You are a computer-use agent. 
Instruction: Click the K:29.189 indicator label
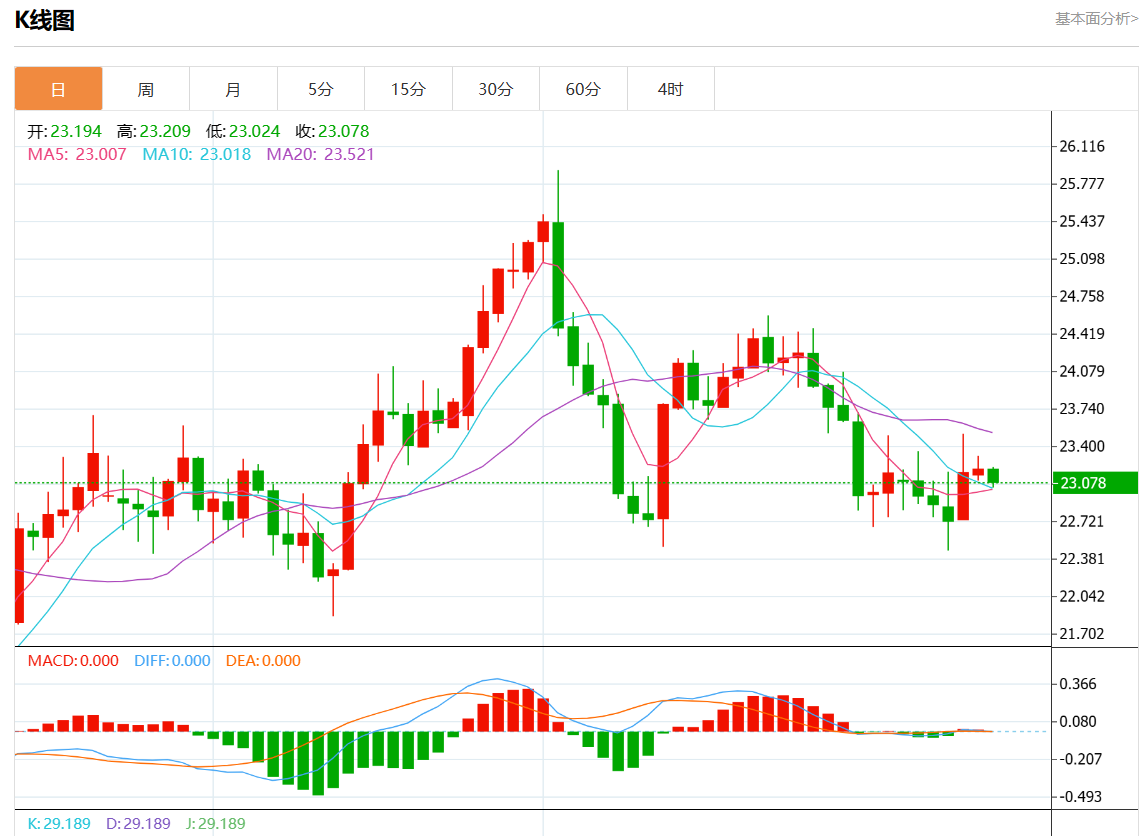point(59,824)
